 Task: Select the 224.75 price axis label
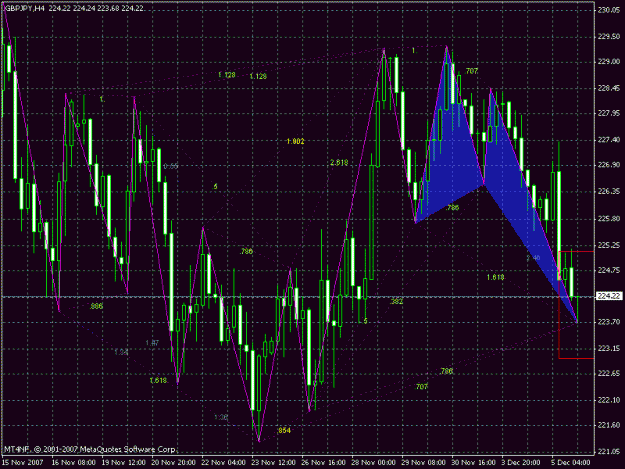pos(609,271)
